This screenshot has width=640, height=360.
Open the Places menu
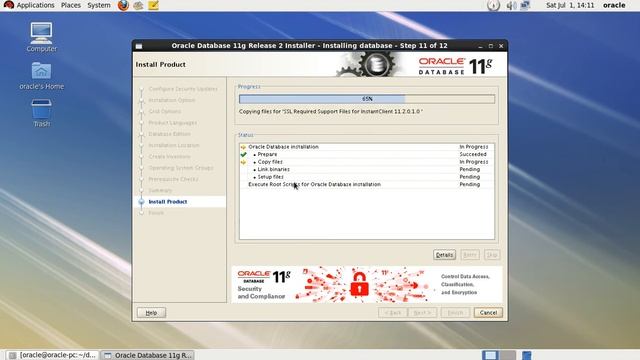click(x=71, y=5)
